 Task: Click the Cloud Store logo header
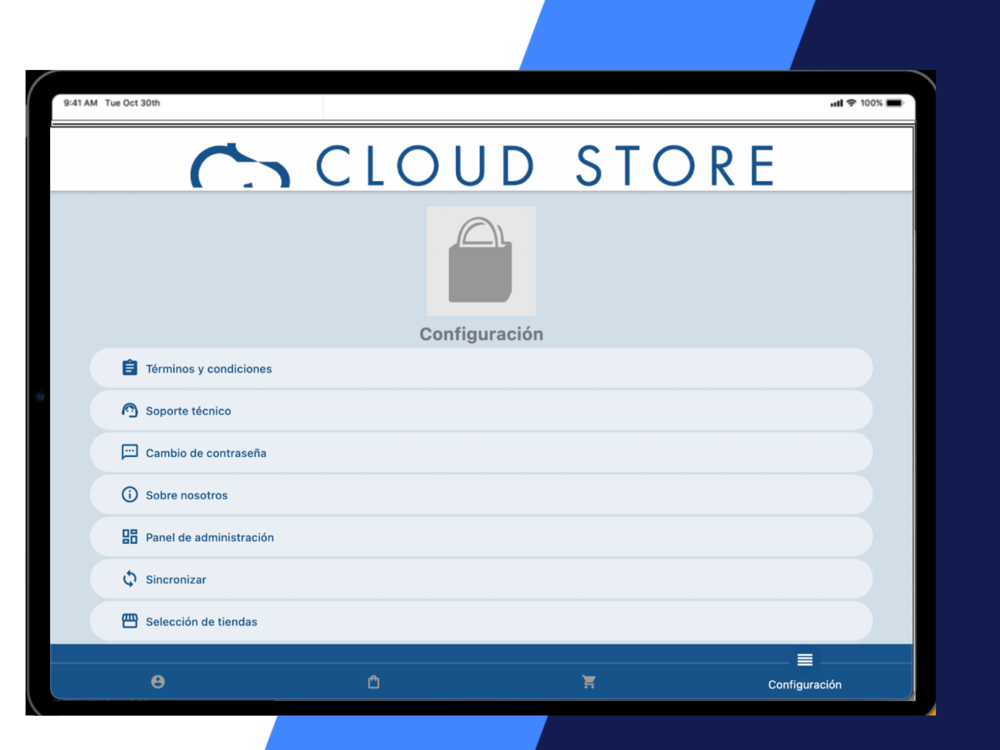(483, 165)
